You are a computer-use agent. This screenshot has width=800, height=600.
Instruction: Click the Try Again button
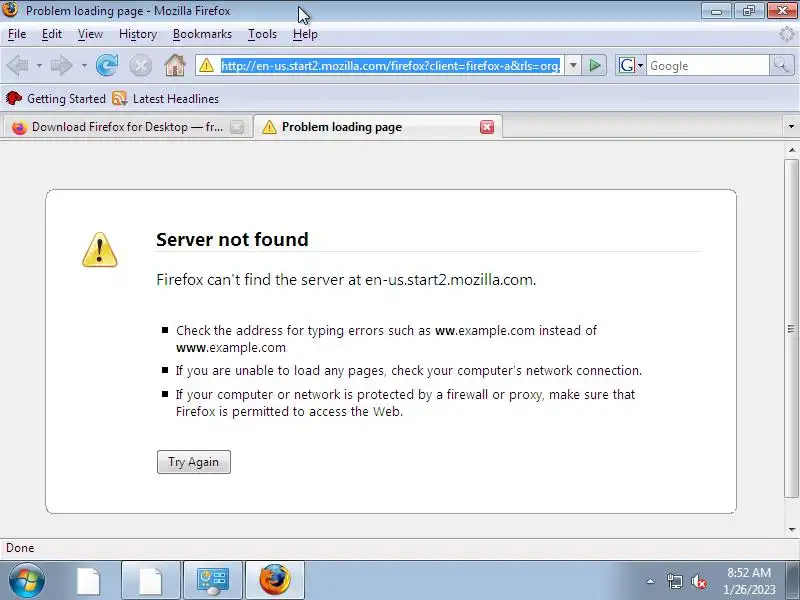[x=194, y=462]
